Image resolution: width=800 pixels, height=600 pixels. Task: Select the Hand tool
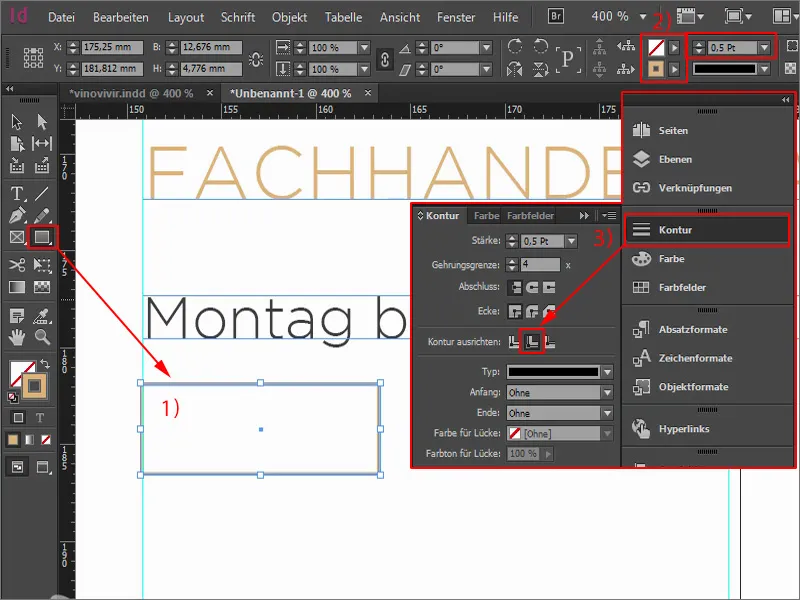pyautogui.click(x=17, y=337)
